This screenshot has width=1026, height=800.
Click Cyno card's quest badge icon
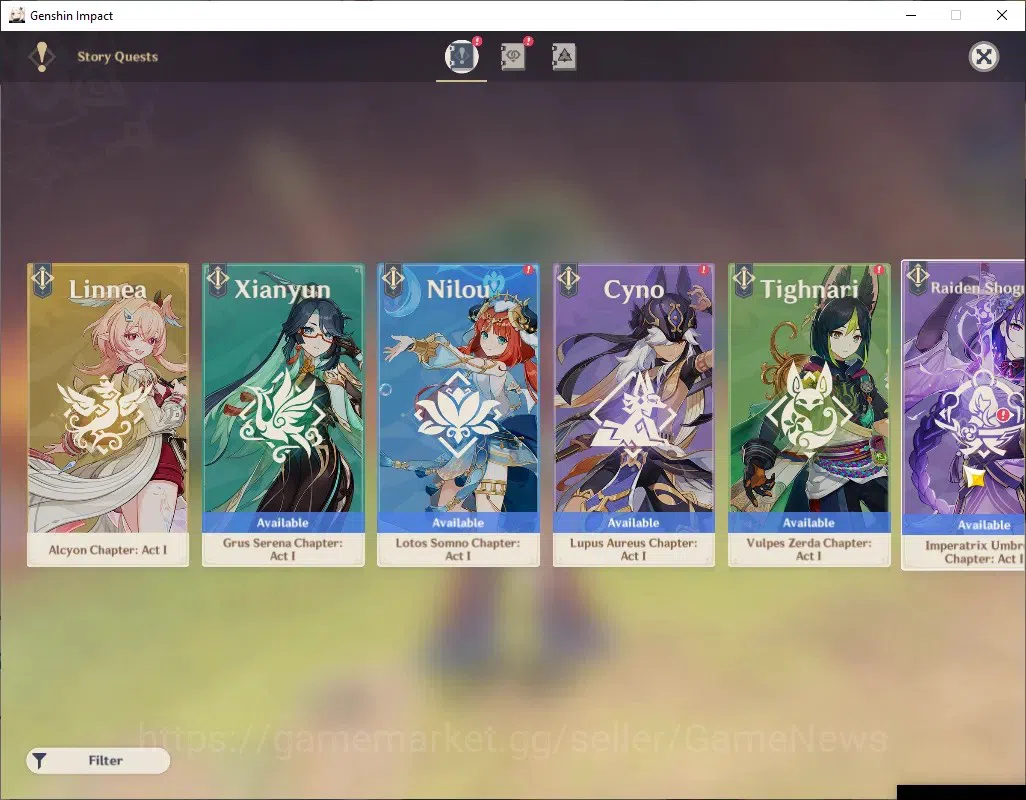(x=569, y=280)
